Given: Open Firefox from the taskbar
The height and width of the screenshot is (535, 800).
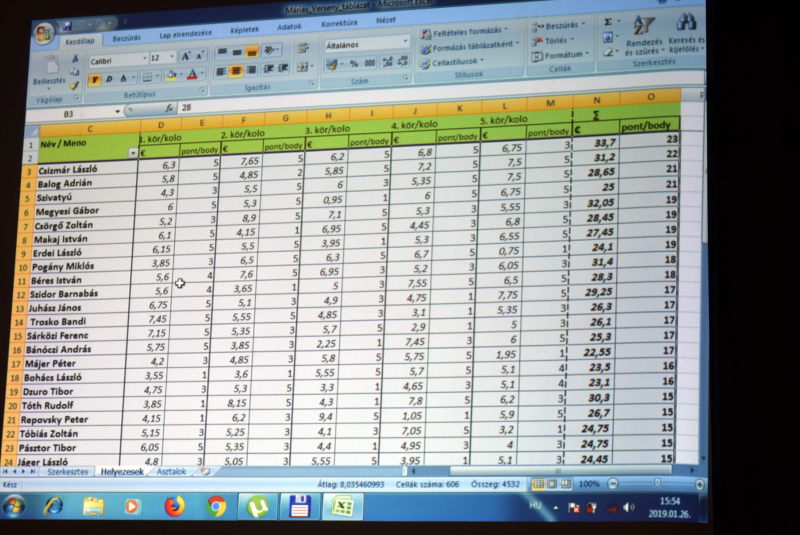Looking at the screenshot, I should 174,507.
